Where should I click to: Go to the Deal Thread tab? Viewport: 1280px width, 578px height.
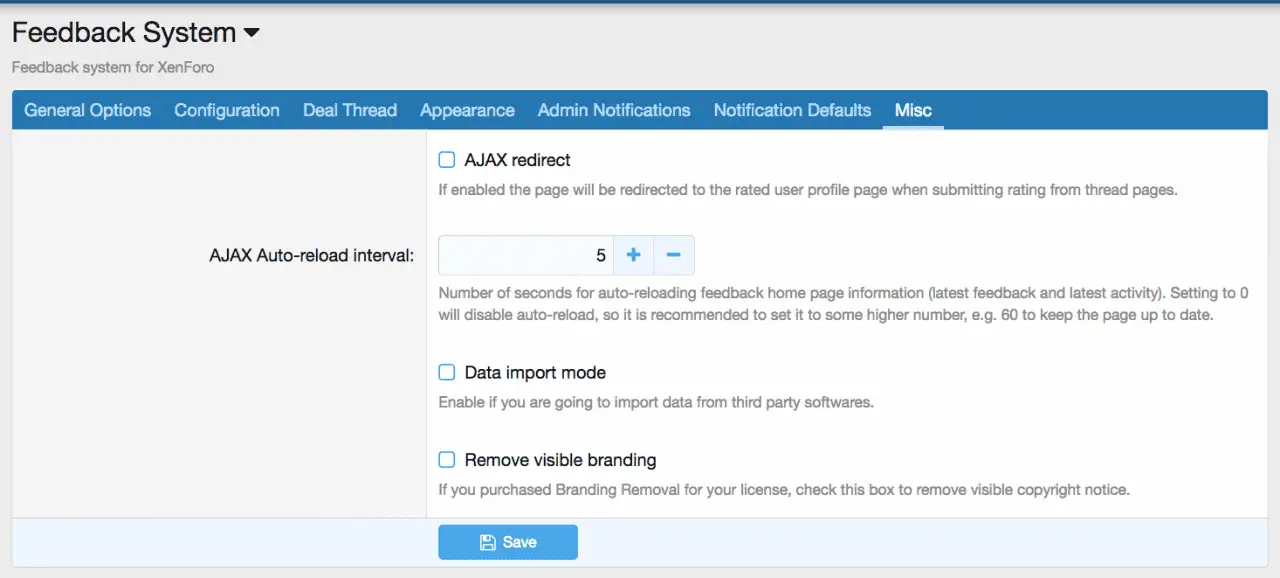click(x=350, y=110)
